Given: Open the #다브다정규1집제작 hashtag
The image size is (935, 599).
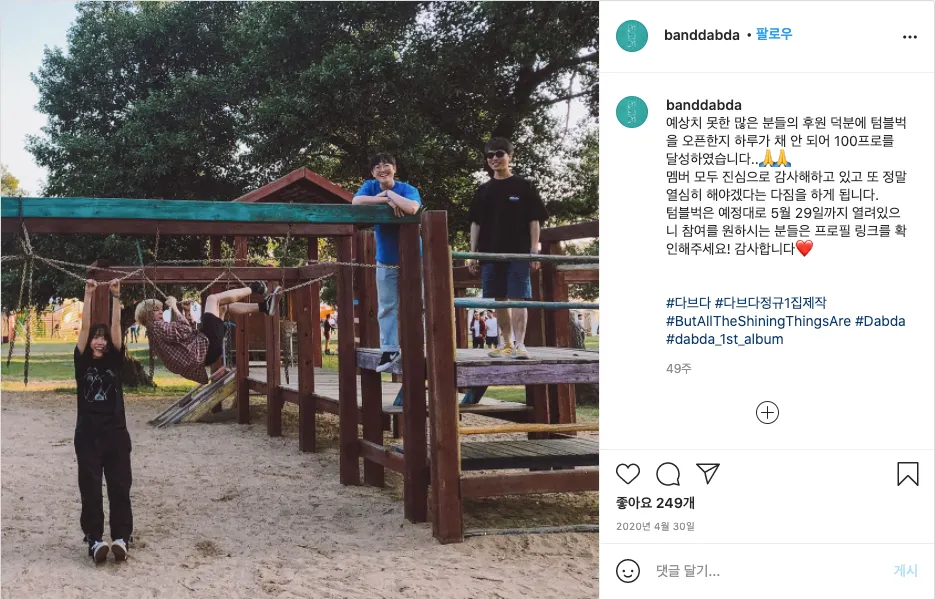Looking at the screenshot, I should 770,303.
